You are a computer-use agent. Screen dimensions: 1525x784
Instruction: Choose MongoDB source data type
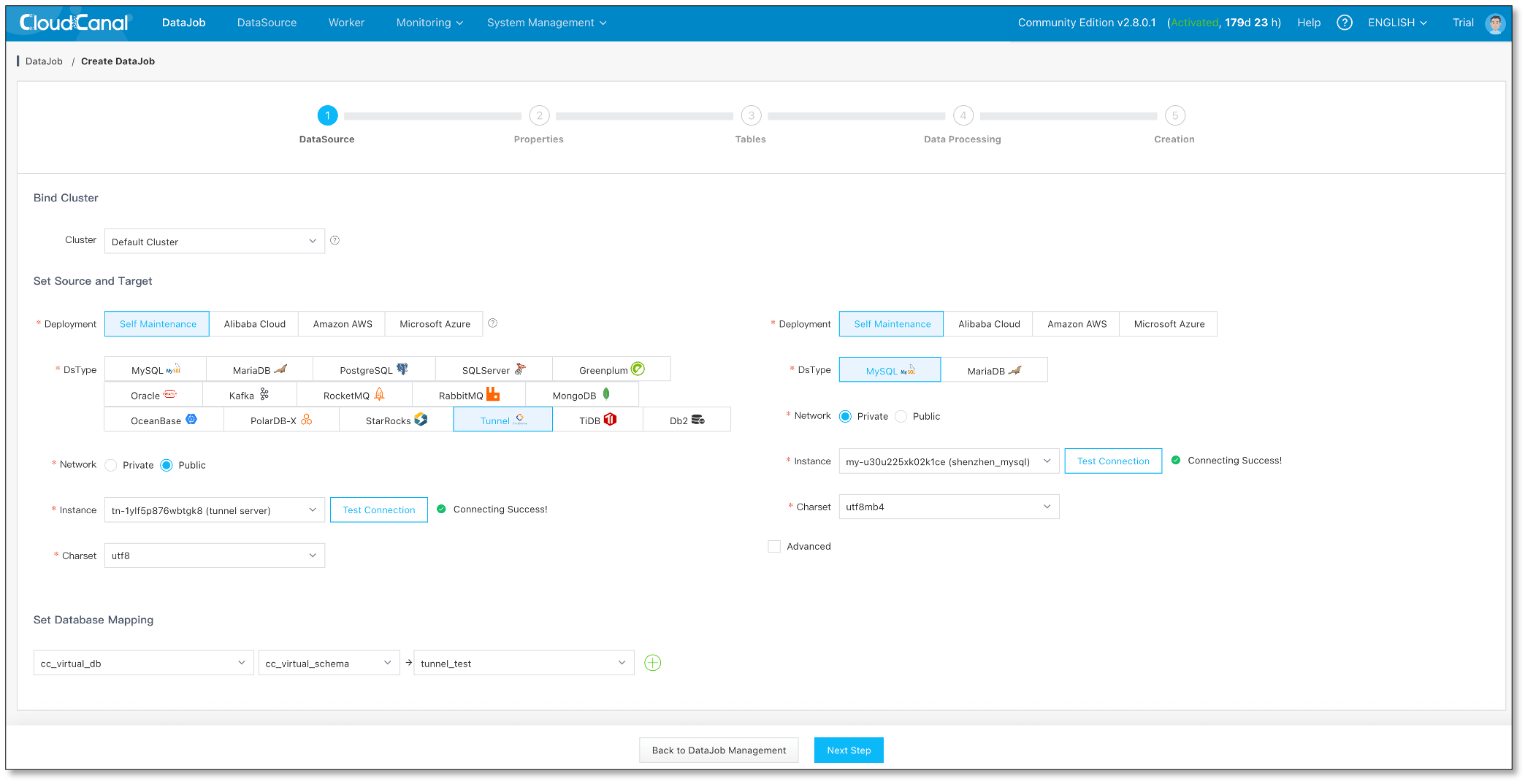pyautogui.click(x=581, y=395)
